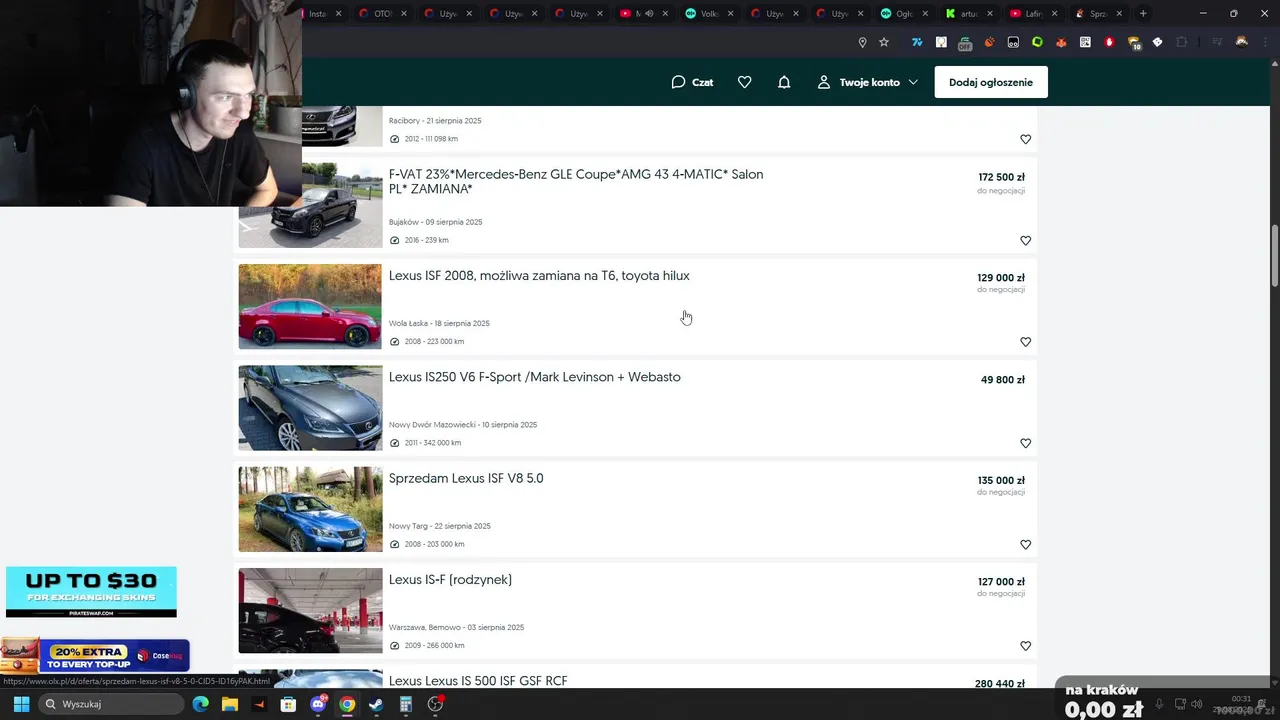1280x720 pixels.
Task: Switch to the Ogłoszenia browser tab
Action: coord(902,14)
